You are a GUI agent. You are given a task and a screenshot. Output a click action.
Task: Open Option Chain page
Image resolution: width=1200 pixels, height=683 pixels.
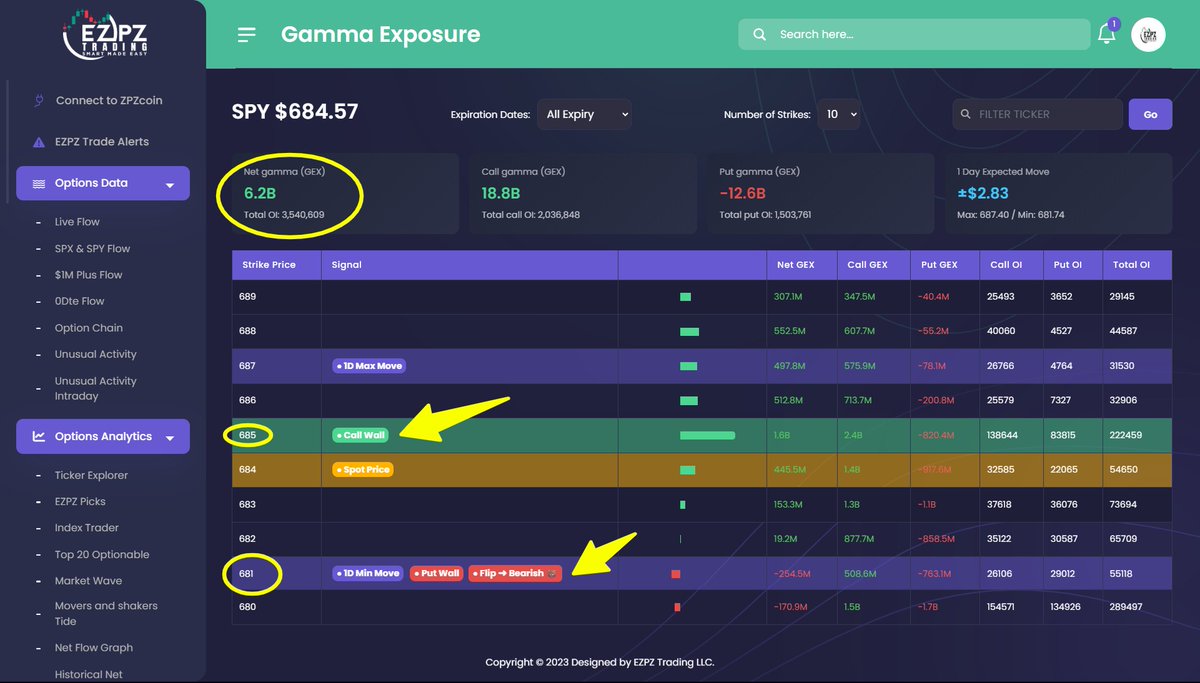tap(89, 328)
